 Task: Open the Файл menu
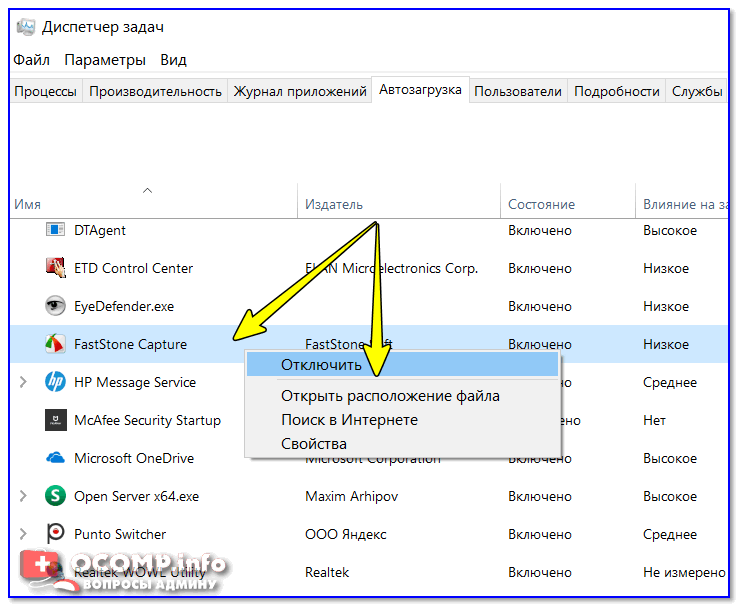31,60
